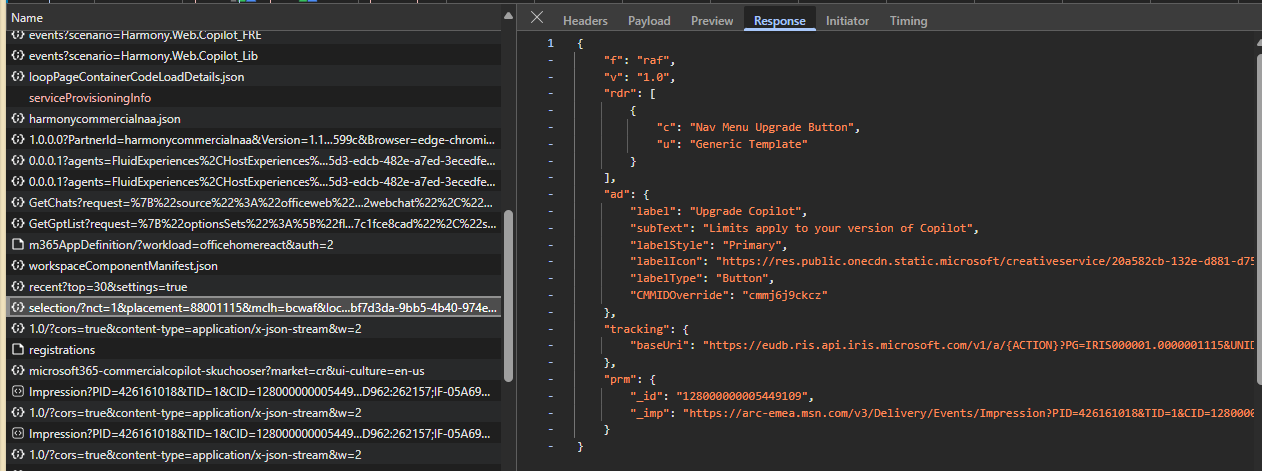Click the icon beside the GetGptList request

[17, 224]
